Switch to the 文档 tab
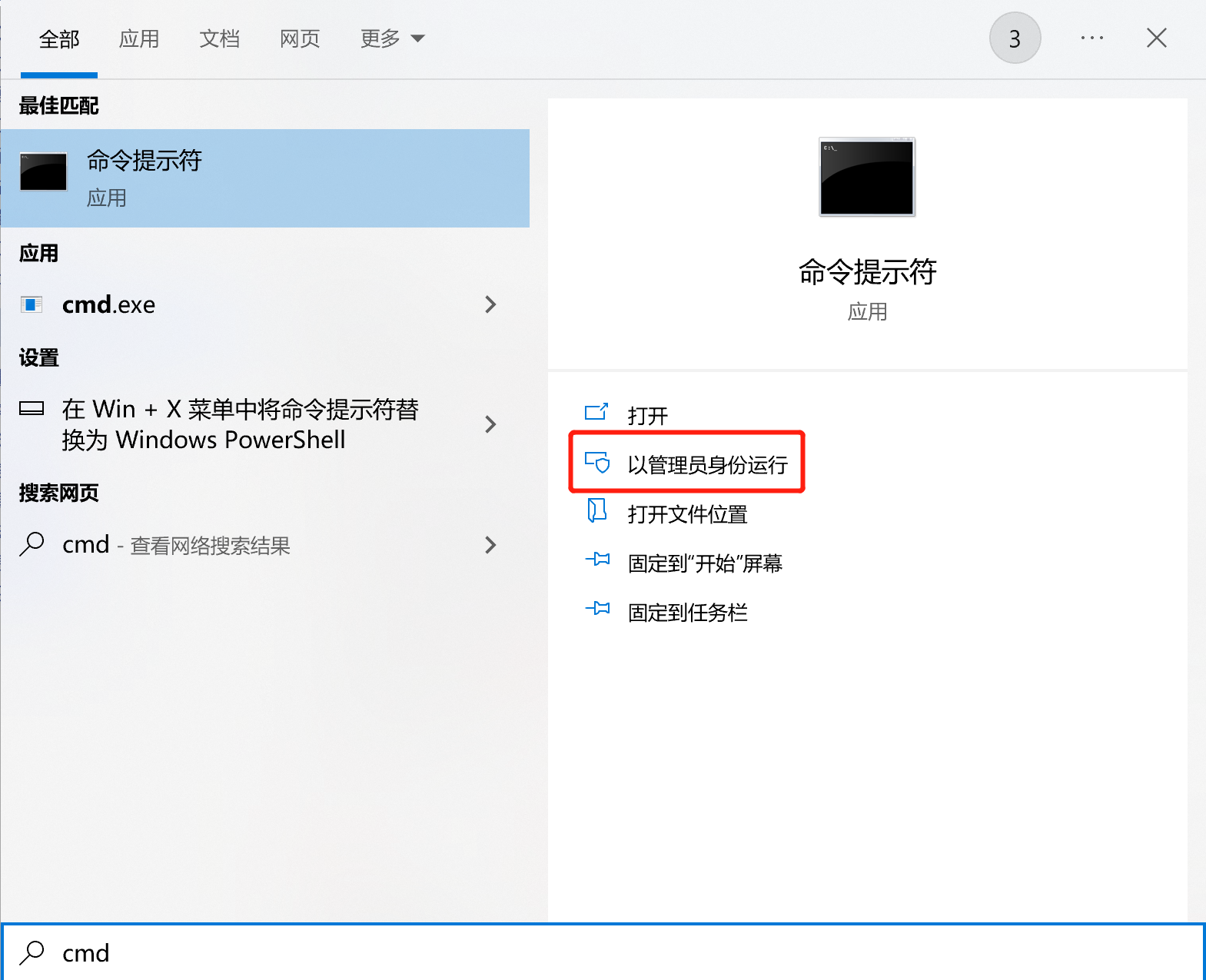The image size is (1206, 980). click(219, 38)
